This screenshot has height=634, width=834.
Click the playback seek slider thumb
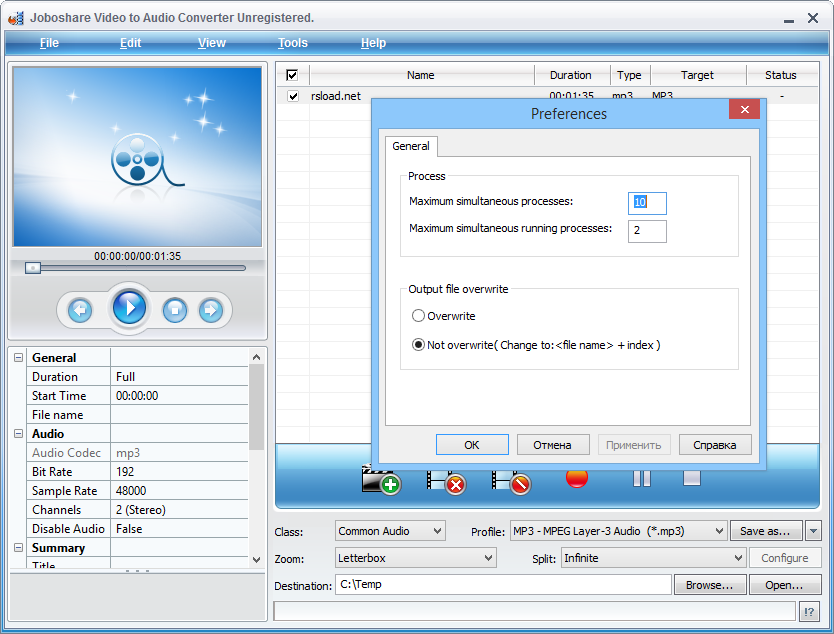coord(33,268)
